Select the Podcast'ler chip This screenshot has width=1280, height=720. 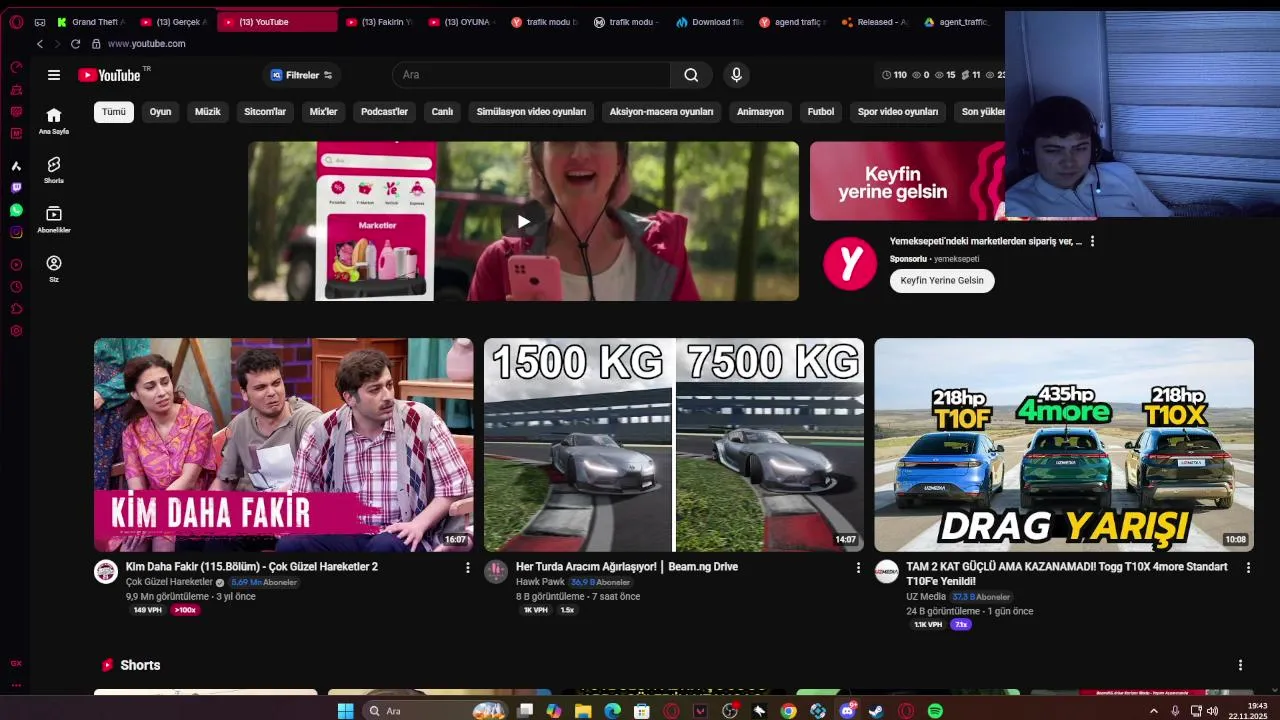point(384,112)
